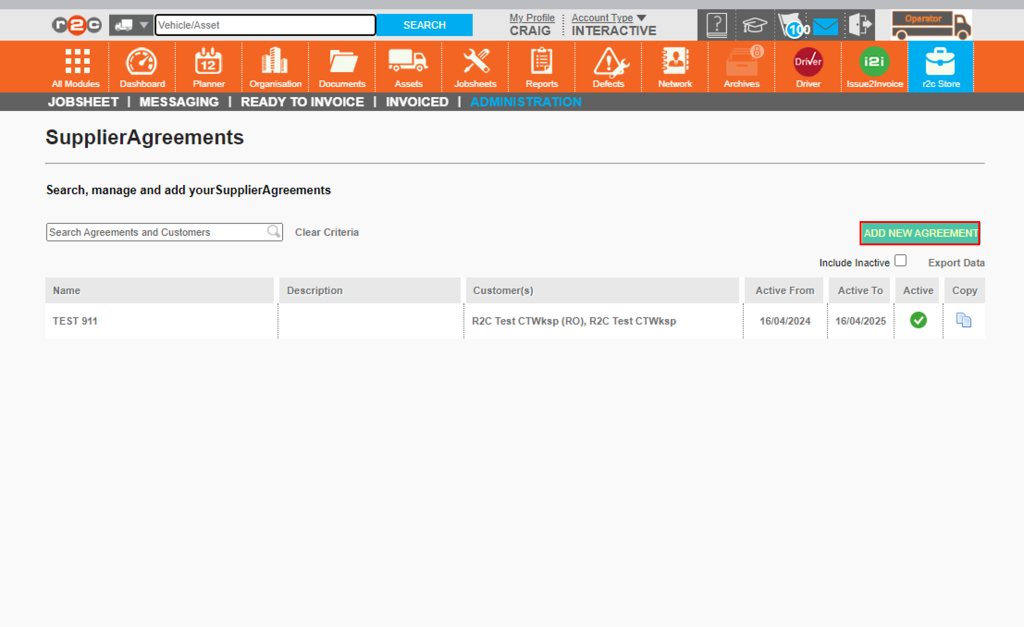Open the TEST 911 agreement row
Image resolution: width=1024 pixels, height=627 pixels.
tap(515, 321)
